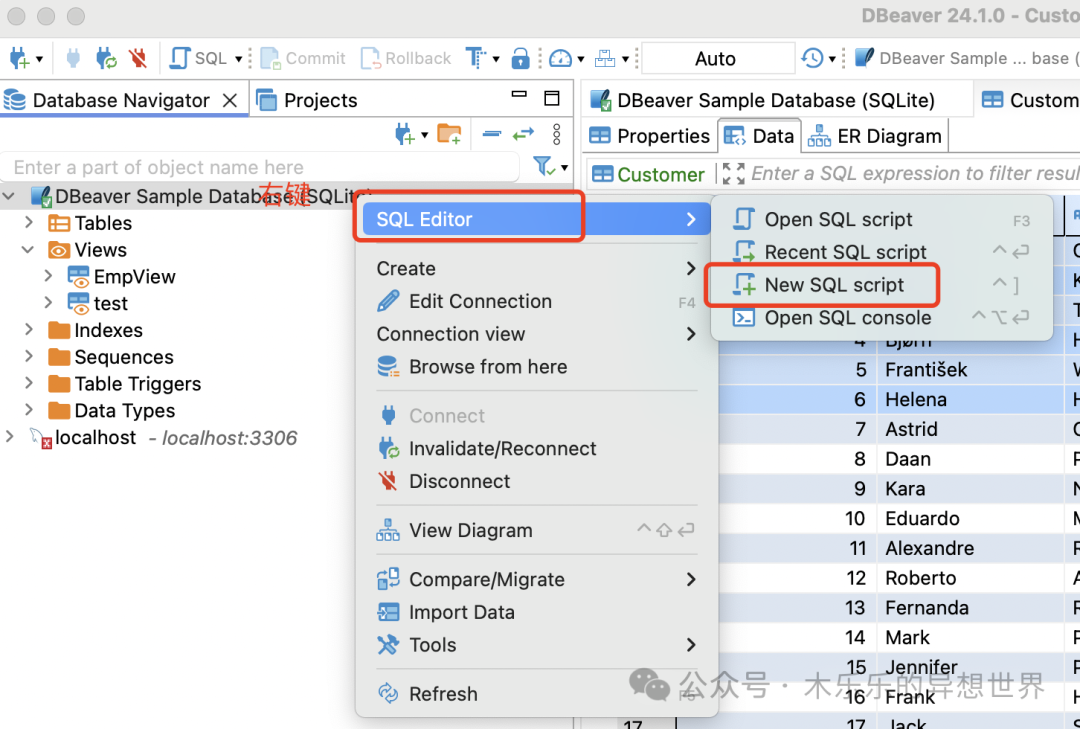Switch to the ER Diagram tab
Image resolution: width=1080 pixels, height=729 pixels.
(874, 136)
